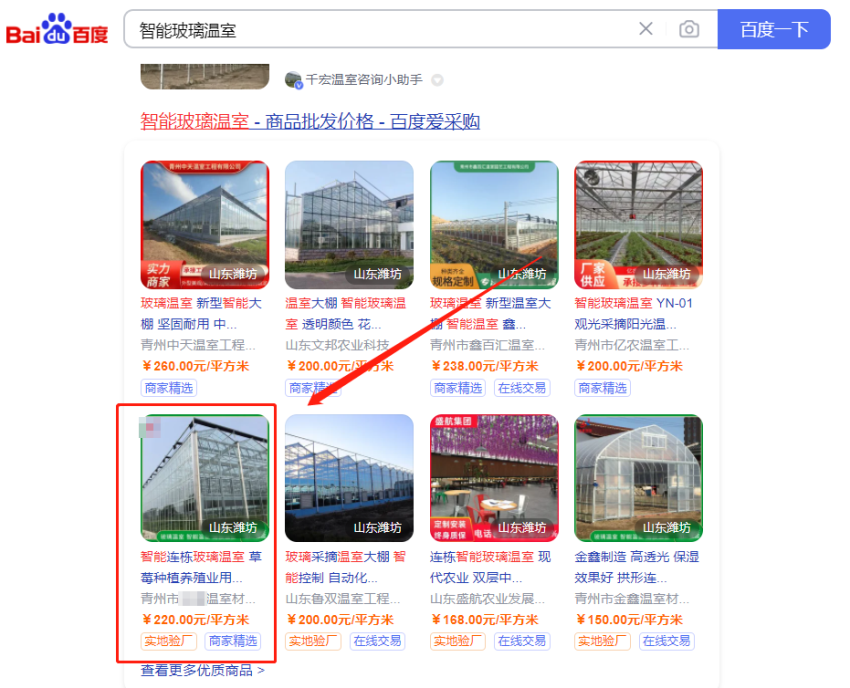Click the 千宏温室咨询小助手 avatar icon
This screenshot has width=850, height=688.
pyautogui.click(x=293, y=80)
